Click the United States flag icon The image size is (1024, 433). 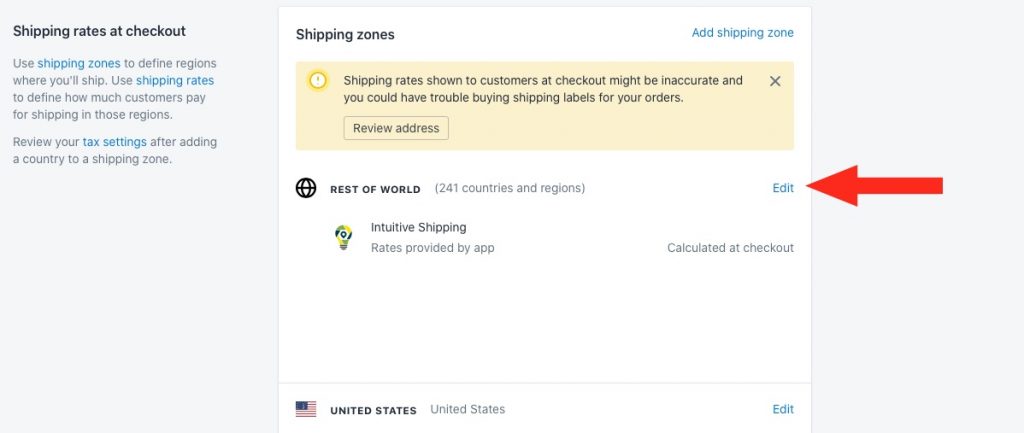click(306, 409)
